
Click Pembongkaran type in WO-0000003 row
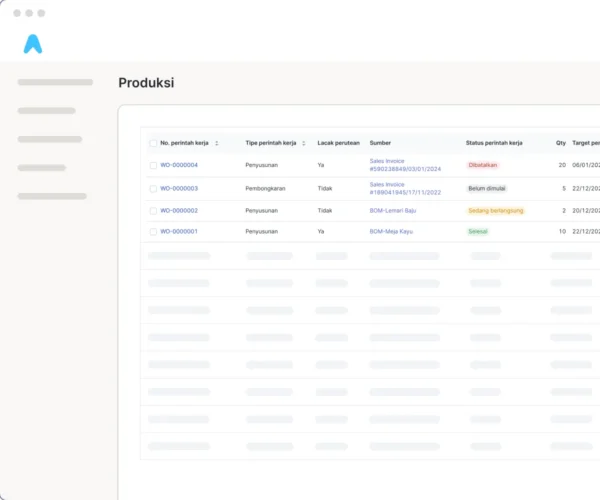[x=265, y=188]
